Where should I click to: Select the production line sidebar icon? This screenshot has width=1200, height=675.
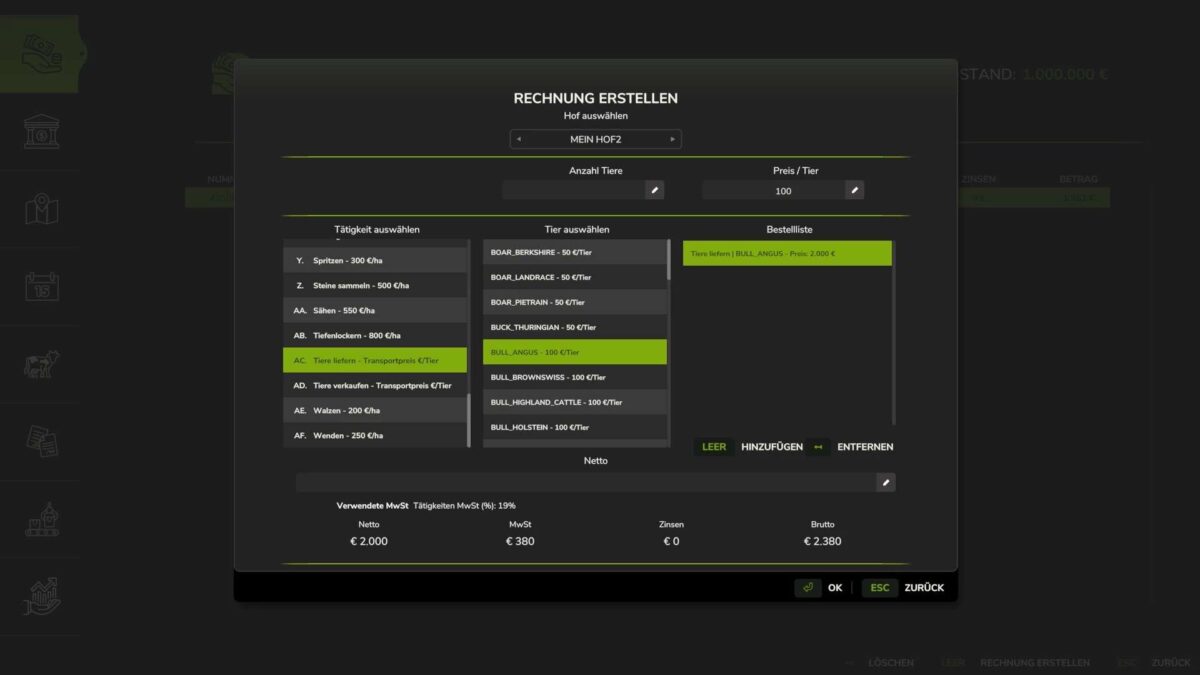pos(42,517)
